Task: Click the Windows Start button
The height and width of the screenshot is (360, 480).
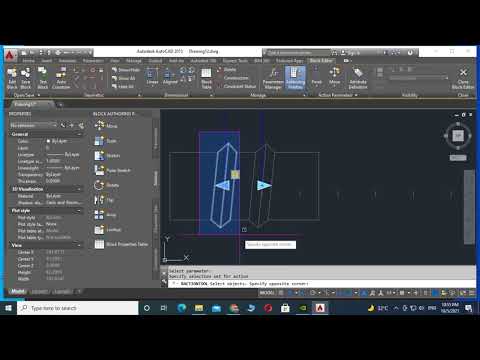Action: (8, 308)
